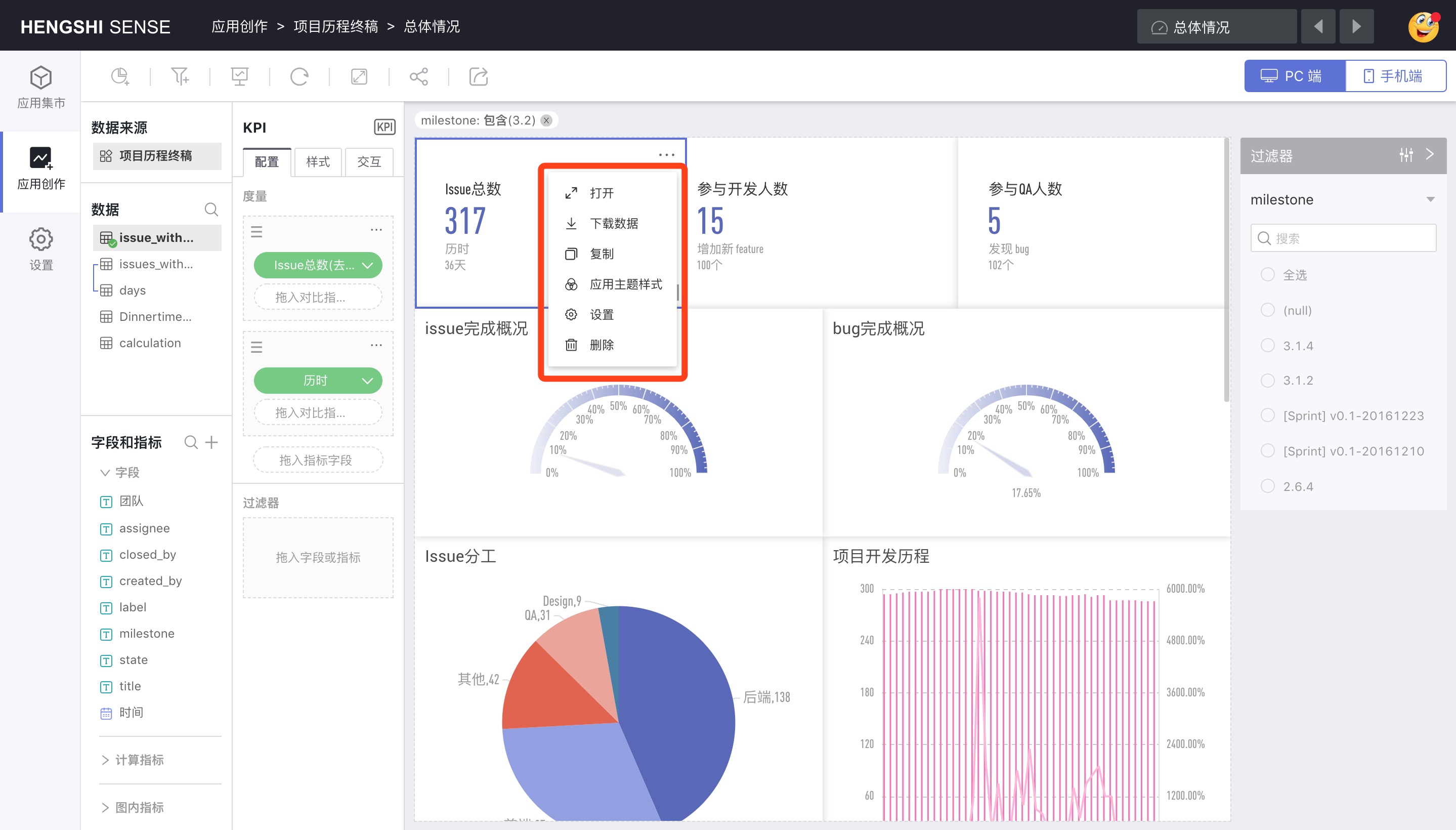Click the filter panel settings sliders icon
Screen dimensions: 1456x830
1406,154
